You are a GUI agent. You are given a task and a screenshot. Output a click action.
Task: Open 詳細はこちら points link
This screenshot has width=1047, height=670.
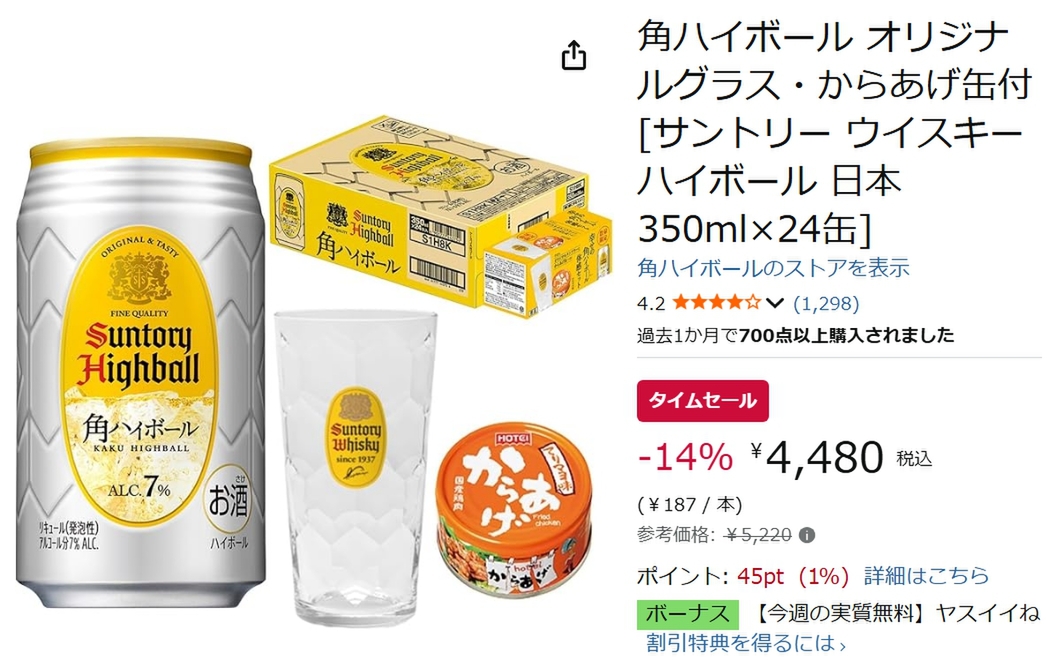pos(926,575)
